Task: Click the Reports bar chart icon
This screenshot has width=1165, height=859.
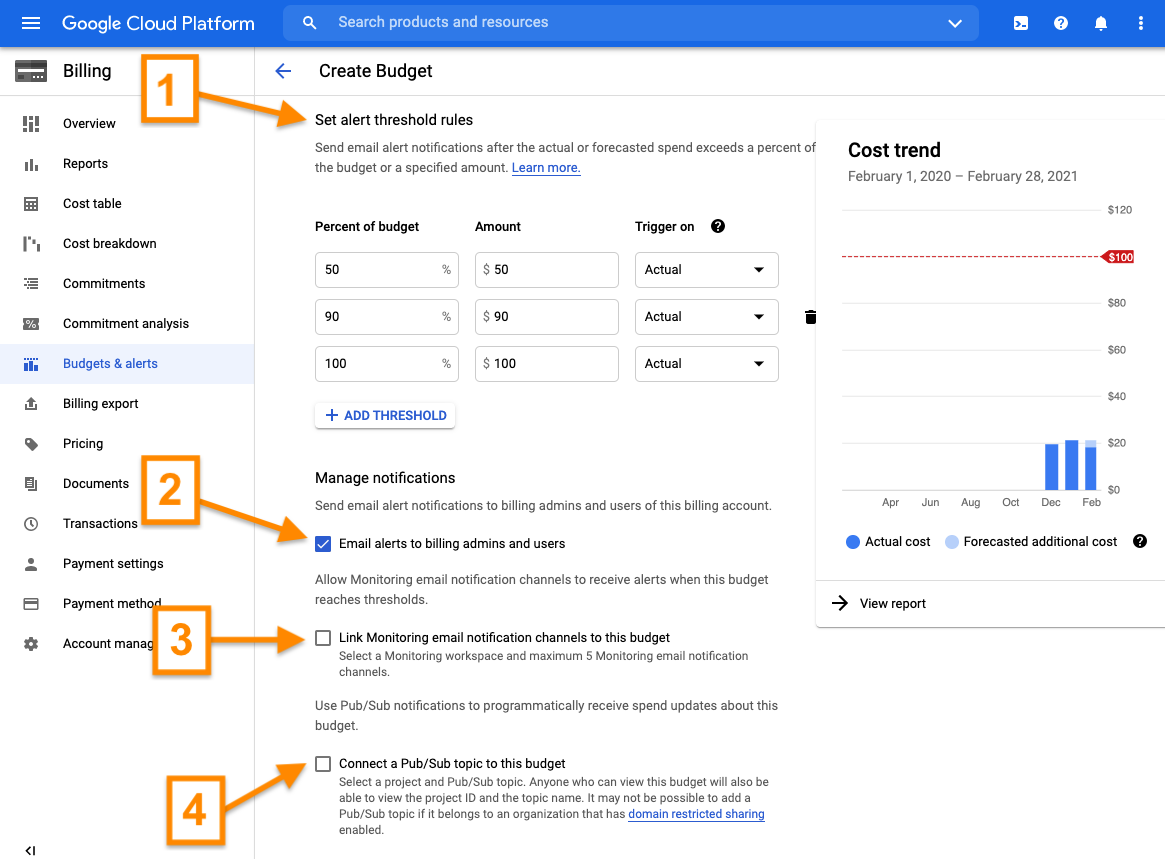Action: 31,163
